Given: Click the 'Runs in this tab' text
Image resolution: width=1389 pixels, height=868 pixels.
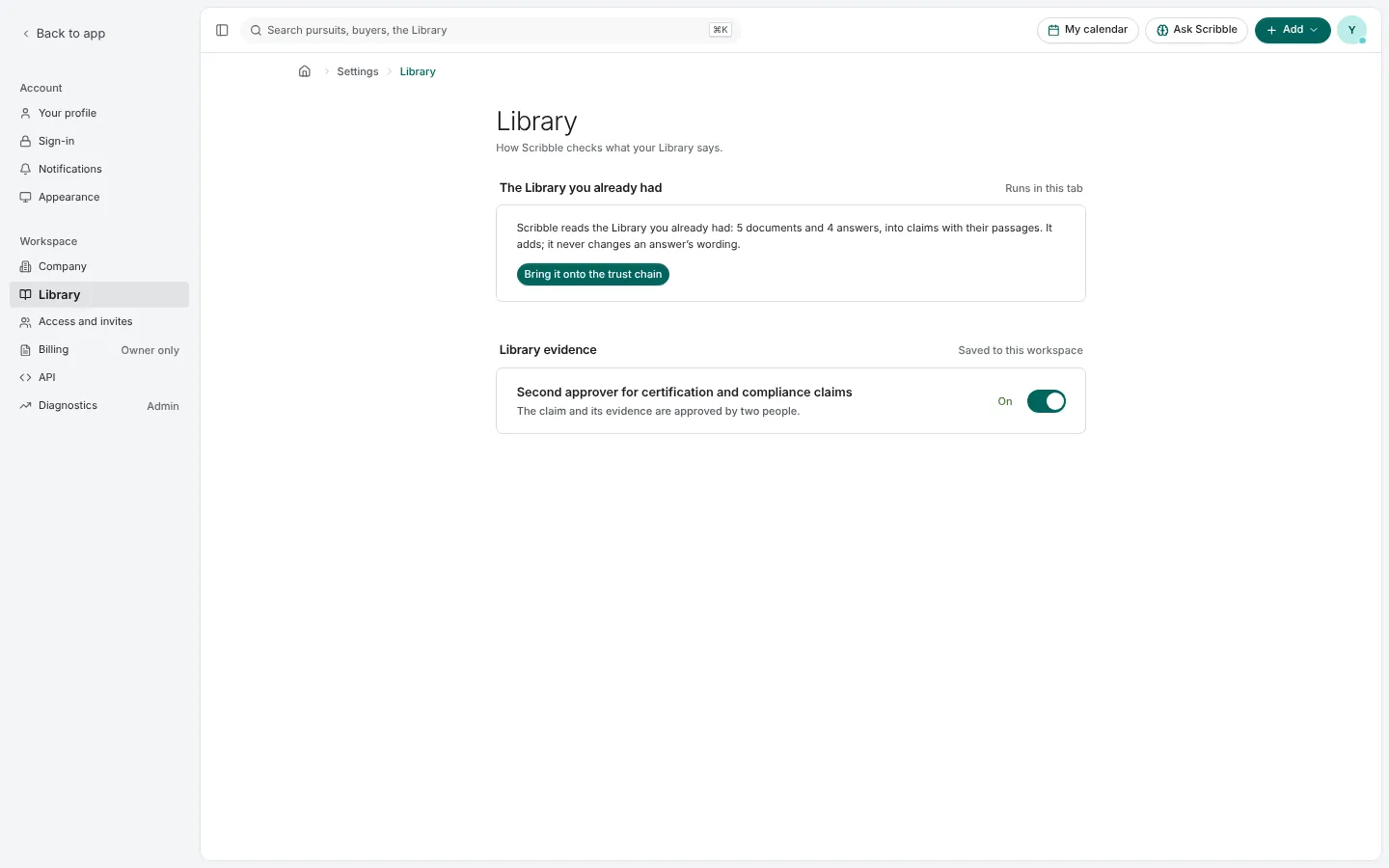Looking at the screenshot, I should coord(1044,189).
